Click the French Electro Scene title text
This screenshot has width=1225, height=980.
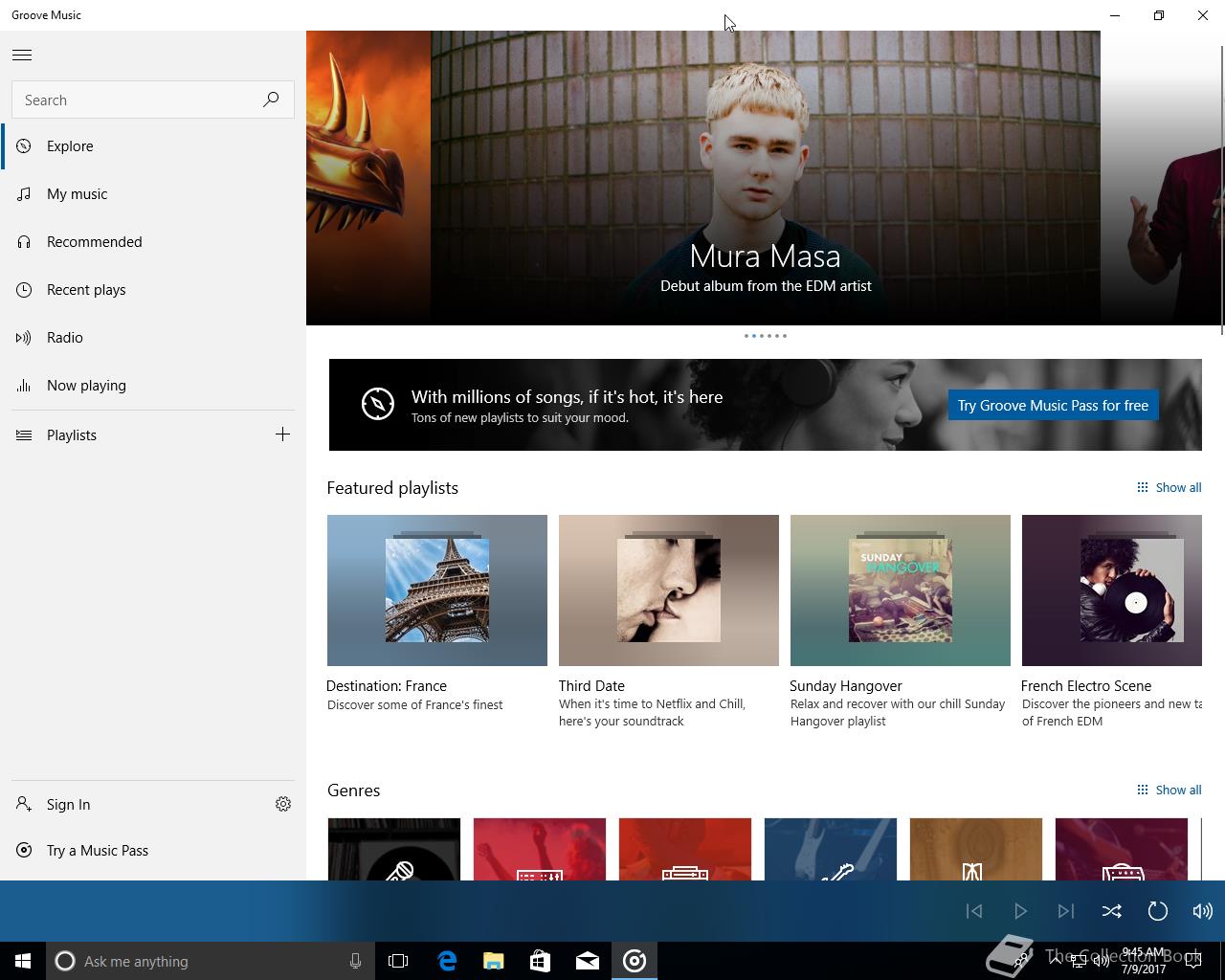1086,686
